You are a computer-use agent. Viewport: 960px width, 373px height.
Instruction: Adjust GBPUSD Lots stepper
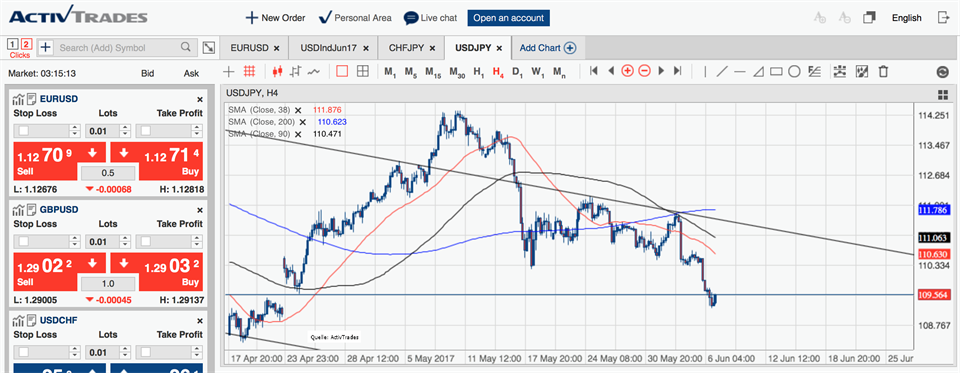[125, 242]
